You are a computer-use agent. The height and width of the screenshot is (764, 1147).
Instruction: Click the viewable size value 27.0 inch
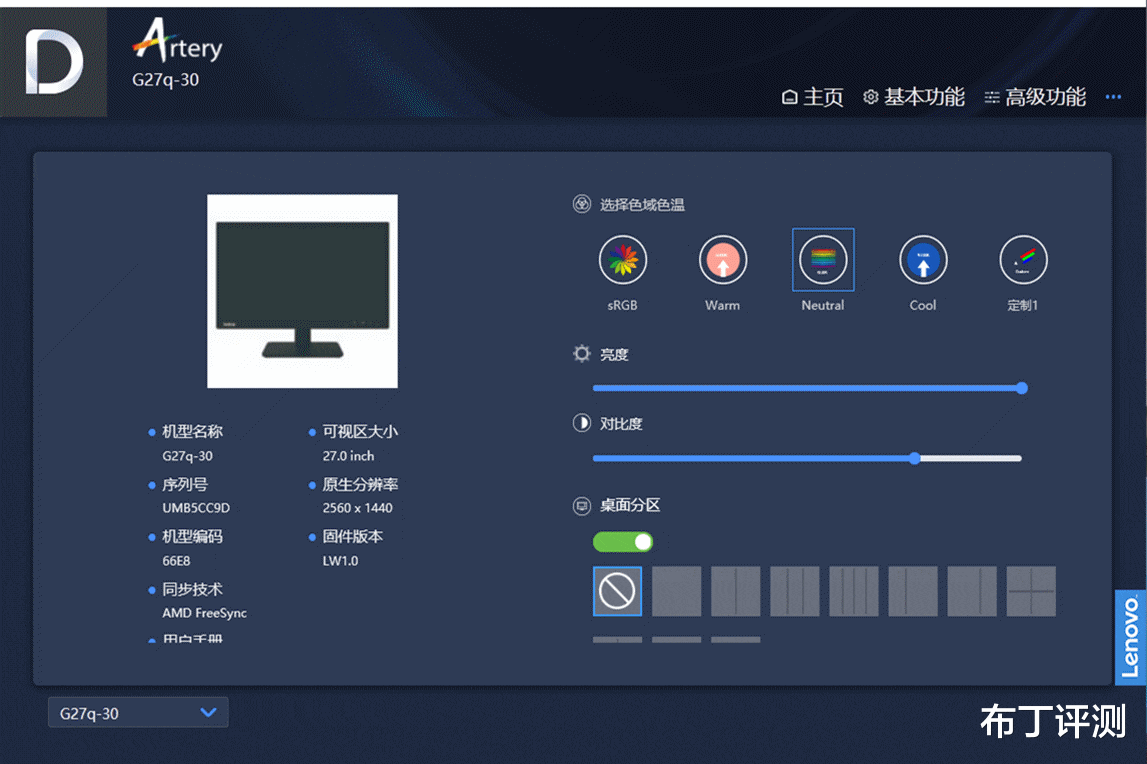[348, 456]
